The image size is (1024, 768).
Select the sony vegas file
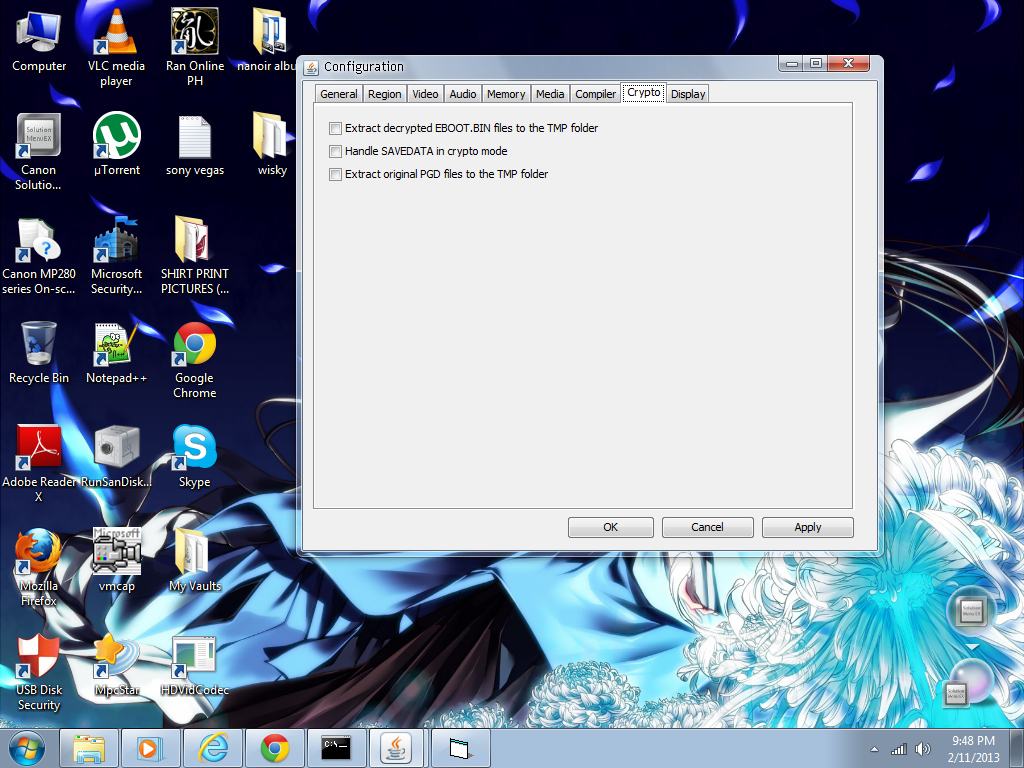pos(195,144)
